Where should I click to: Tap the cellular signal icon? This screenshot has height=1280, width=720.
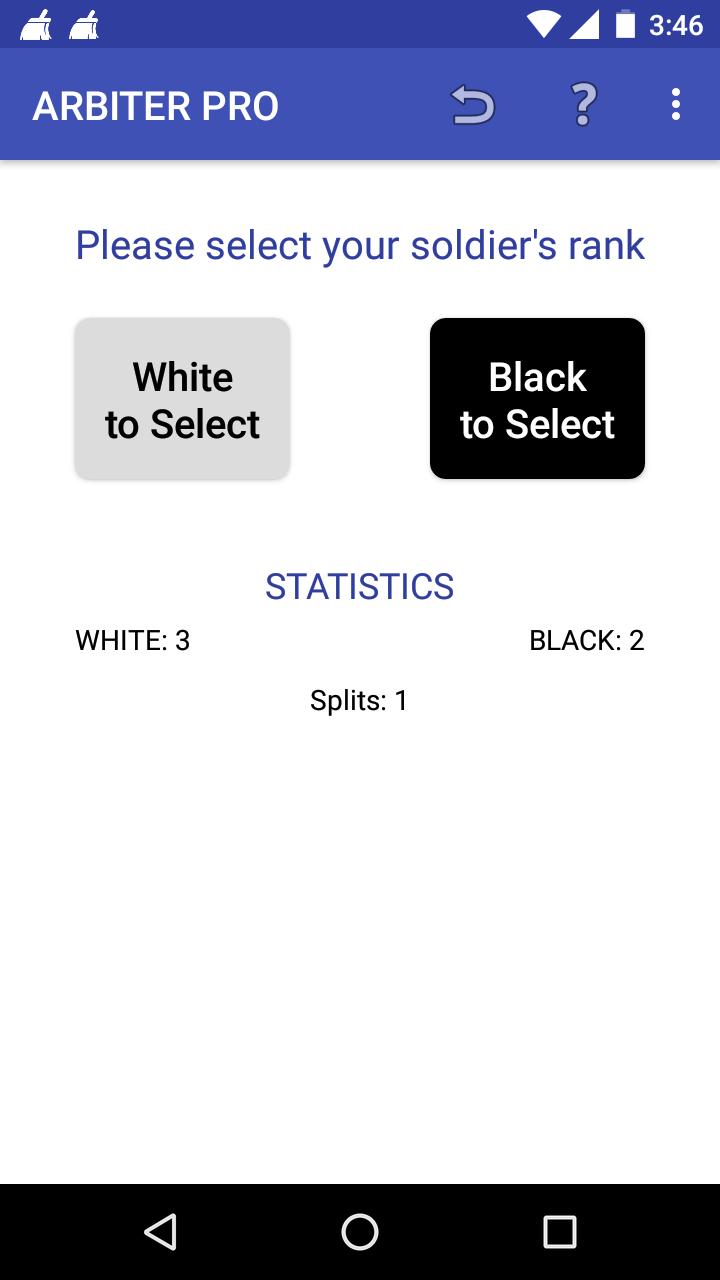584,24
